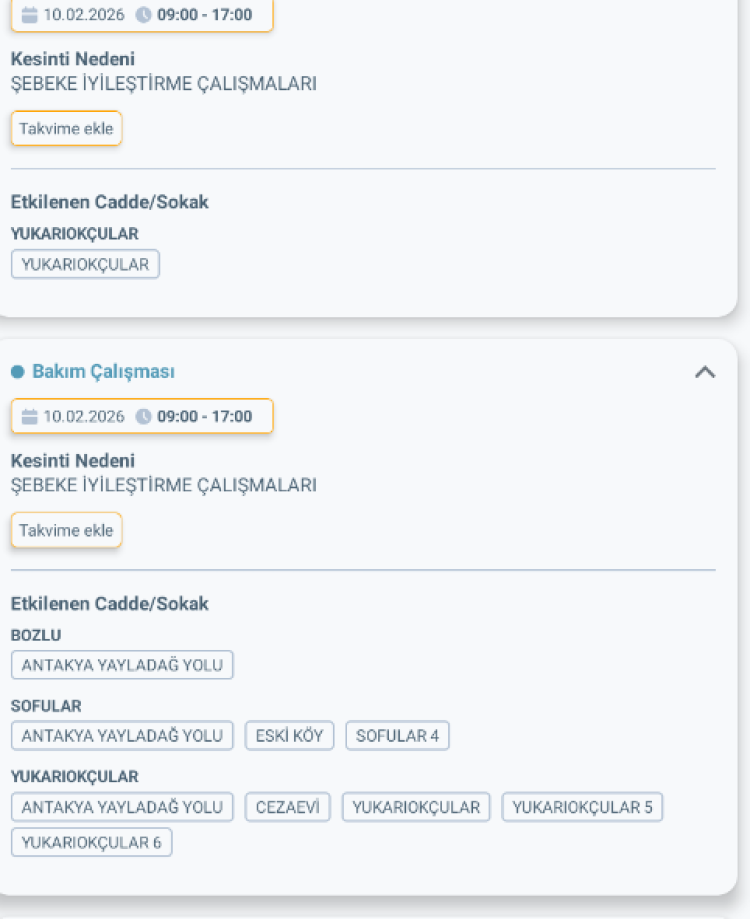The height and width of the screenshot is (919, 750).
Task: Select ANTAKYA YAYLADAĞ YOLU under SOFULAR
Action: click(x=122, y=735)
